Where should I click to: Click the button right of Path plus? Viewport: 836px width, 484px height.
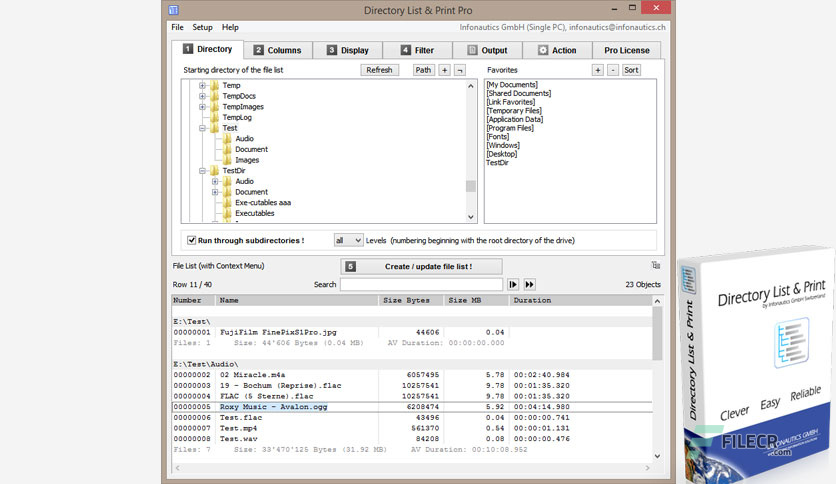coord(460,70)
